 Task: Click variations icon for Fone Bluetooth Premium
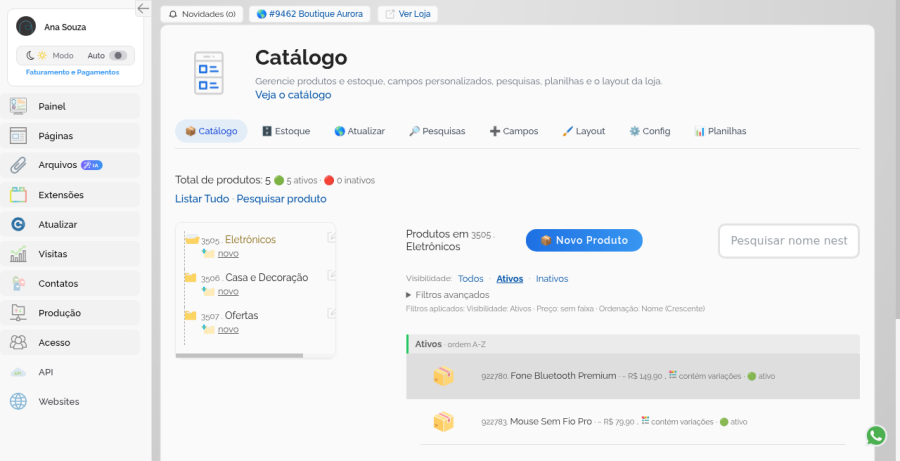point(673,375)
